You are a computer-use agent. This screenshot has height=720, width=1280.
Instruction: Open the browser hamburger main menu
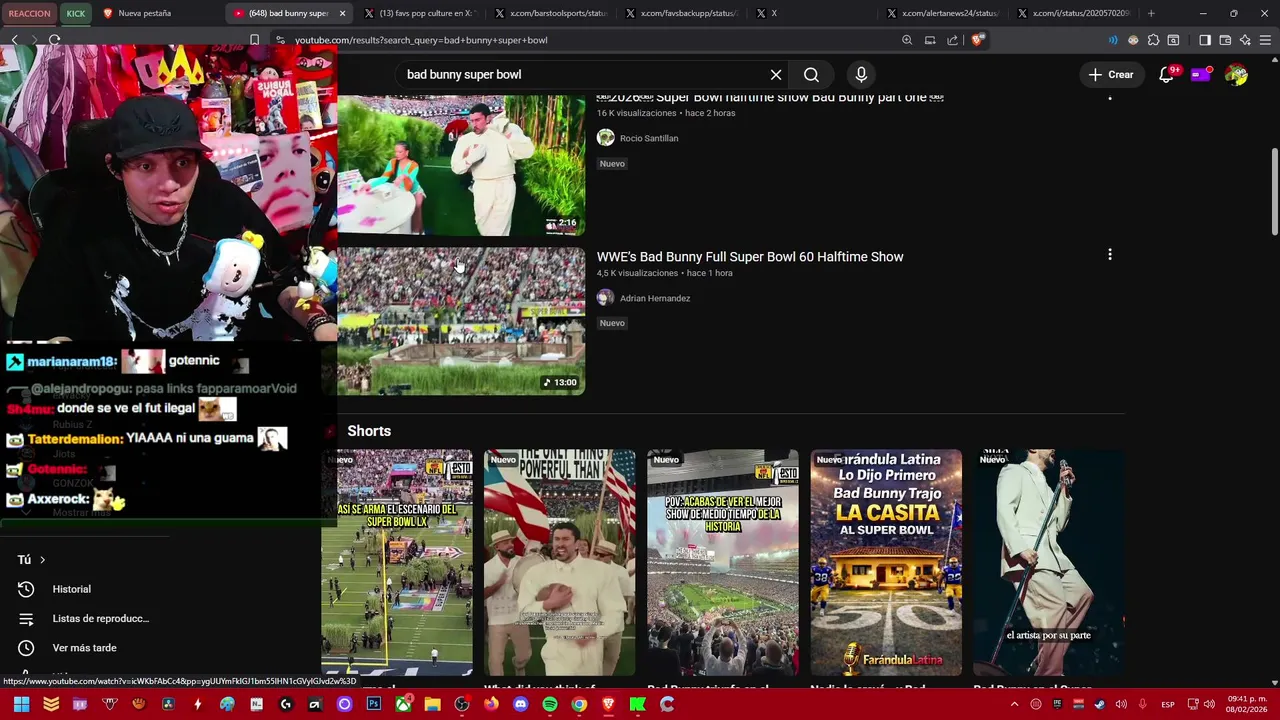1266,40
